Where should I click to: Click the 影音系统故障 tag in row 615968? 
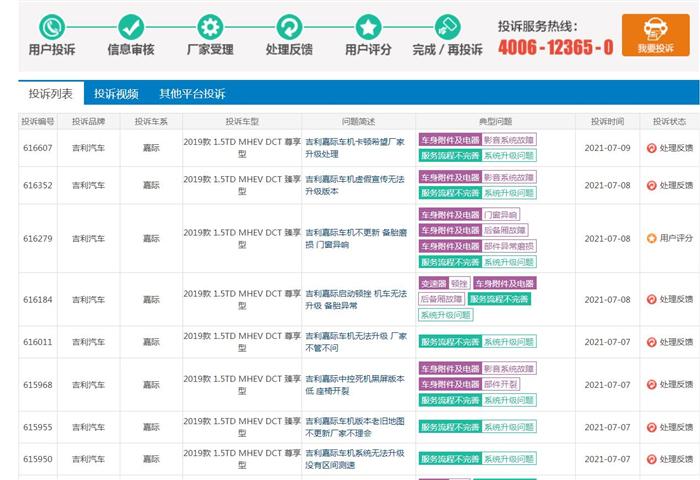(509, 369)
